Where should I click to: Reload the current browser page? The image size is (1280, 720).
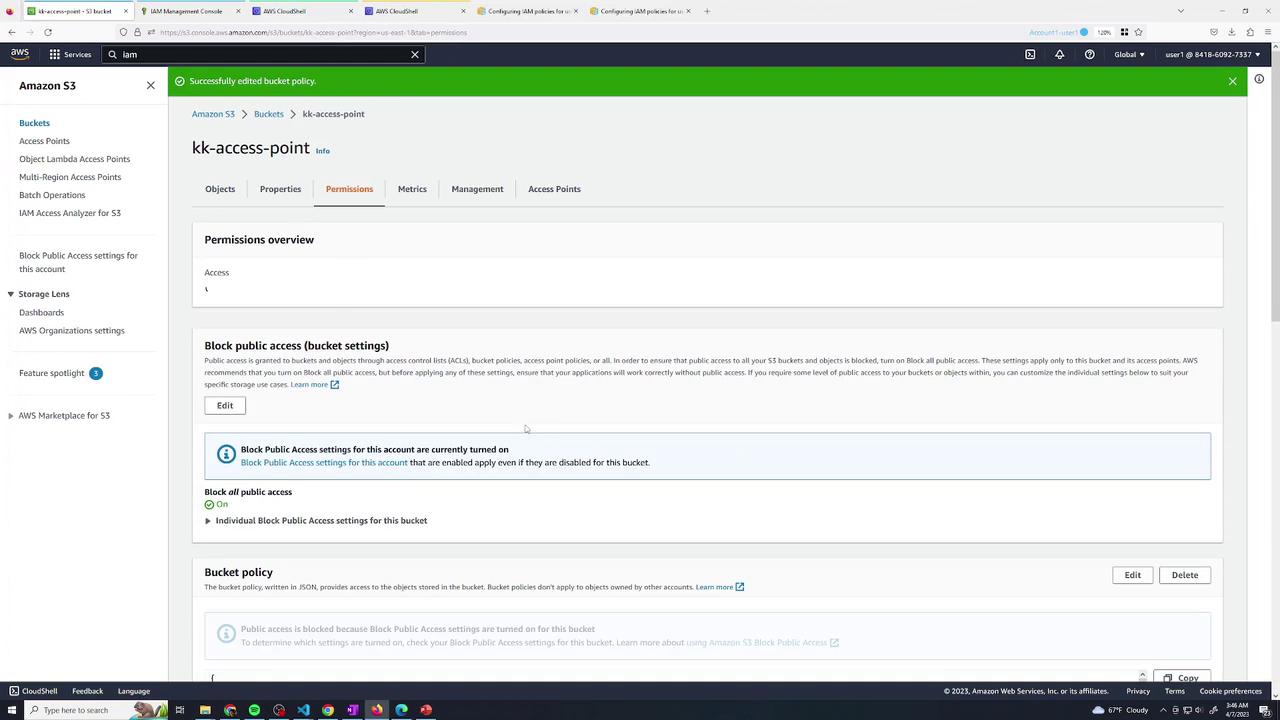tap(47, 32)
